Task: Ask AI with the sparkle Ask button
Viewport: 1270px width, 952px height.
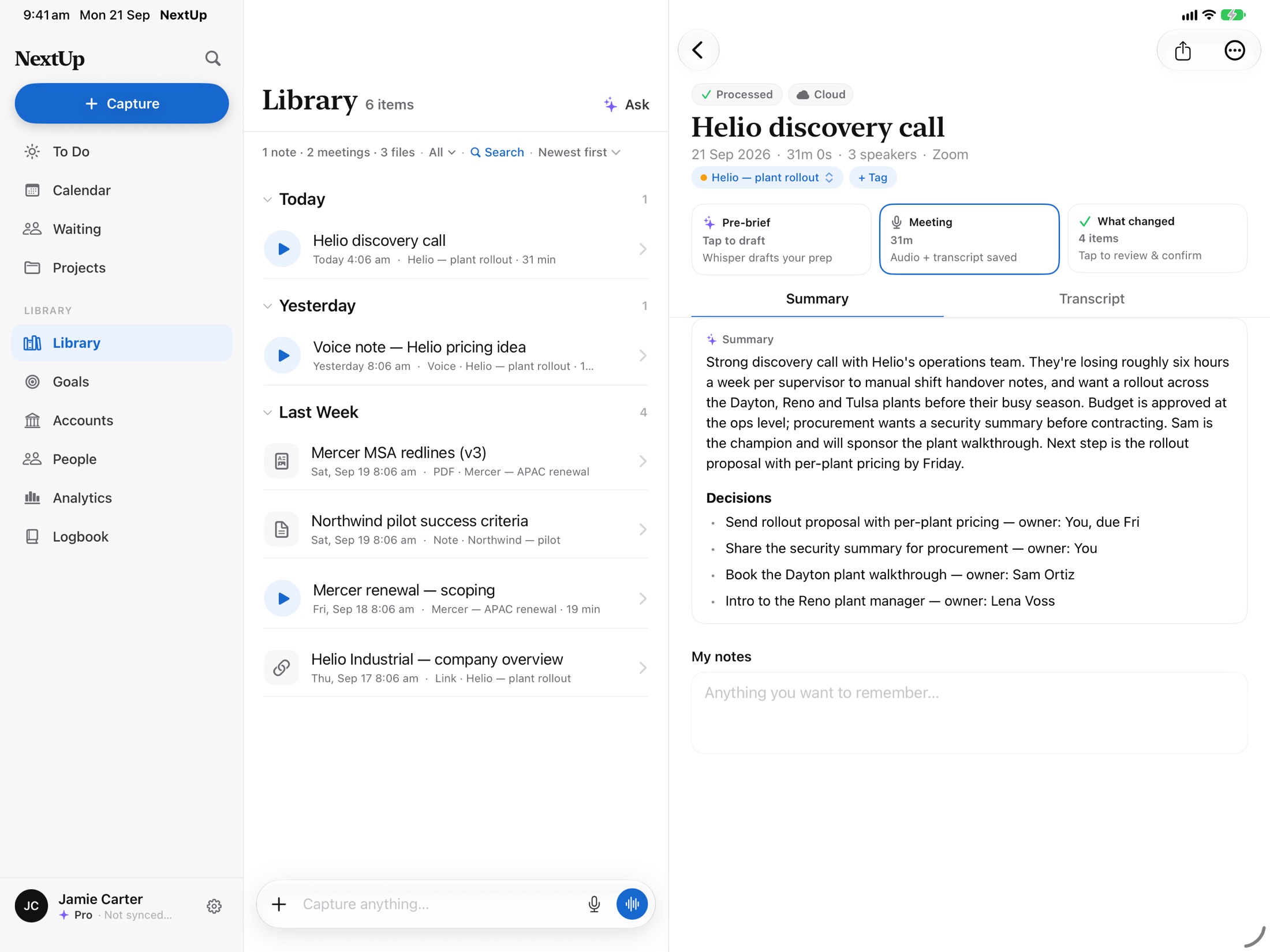Action: coord(626,104)
